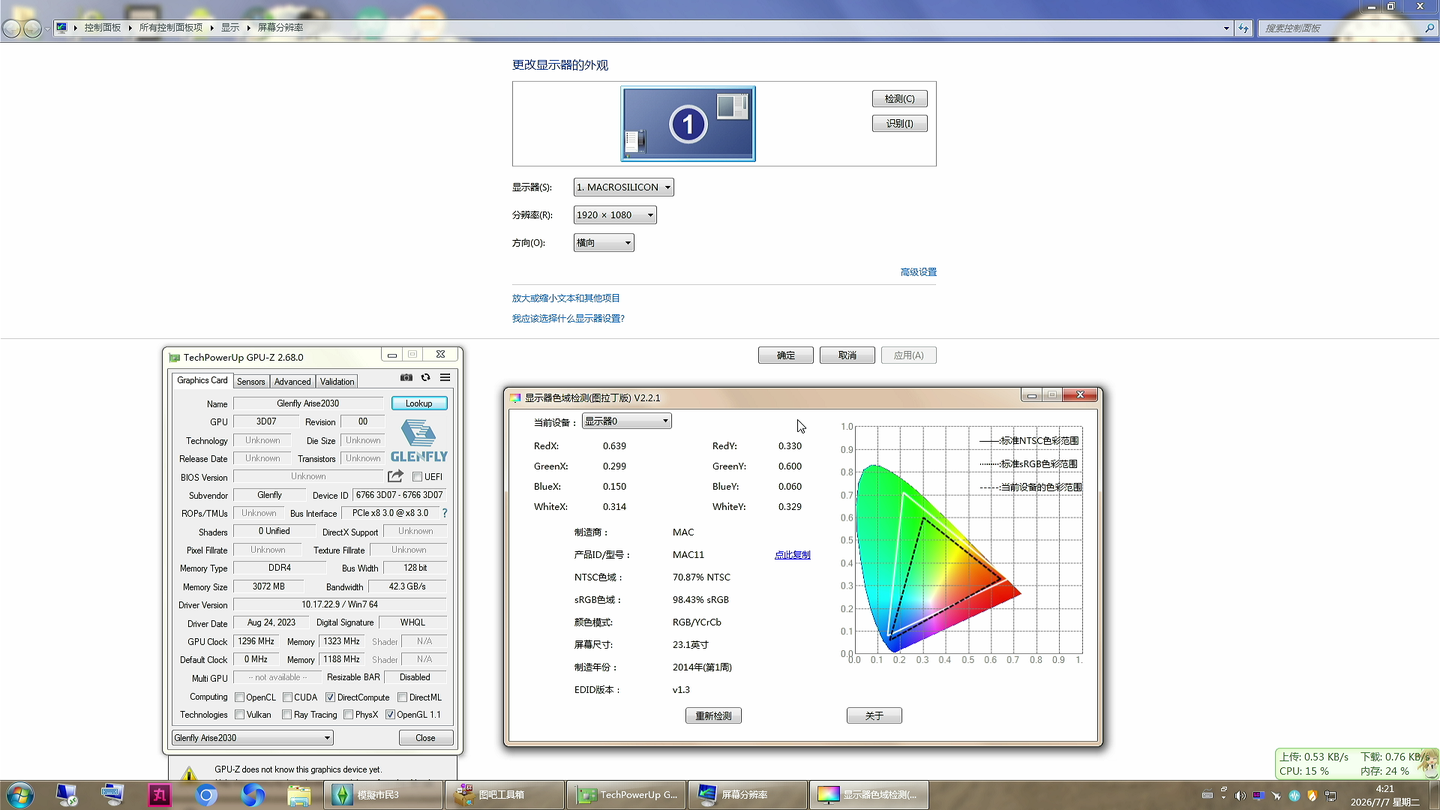
Task: Open the 分辨率 1920 × 1080 dropdown
Action: (x=615, y=215)
